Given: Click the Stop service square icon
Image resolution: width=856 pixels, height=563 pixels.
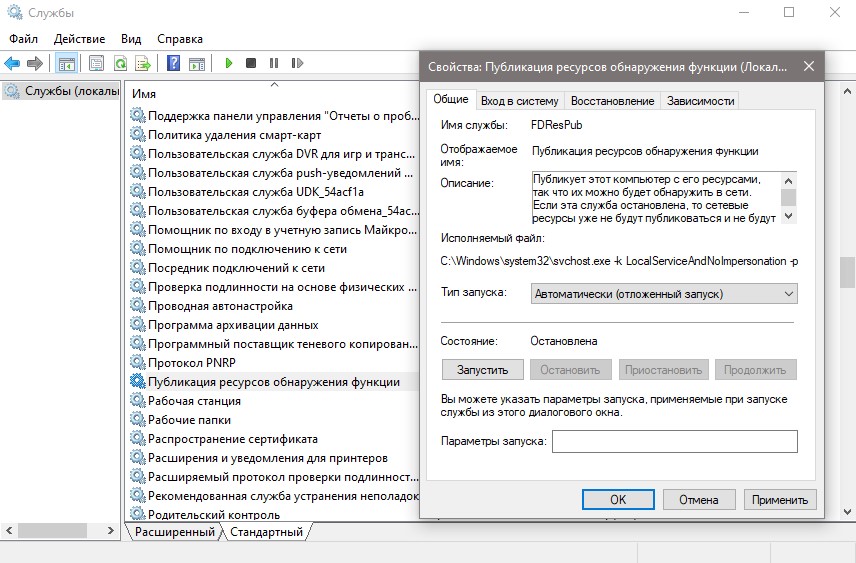Looking at the screenshot, I should (251, 63).
